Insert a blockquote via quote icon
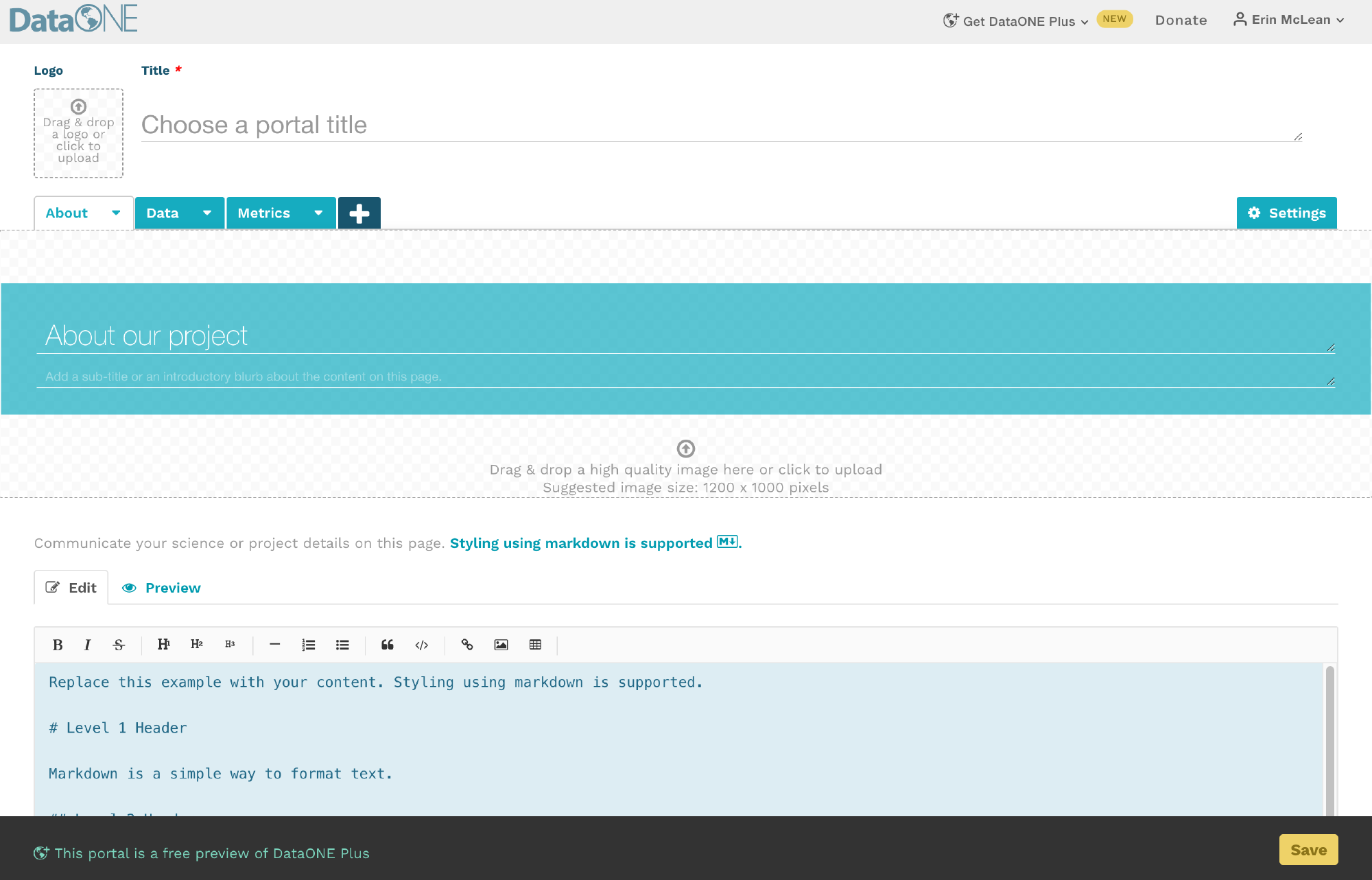The image size is (1372, 880). [388, 645]
